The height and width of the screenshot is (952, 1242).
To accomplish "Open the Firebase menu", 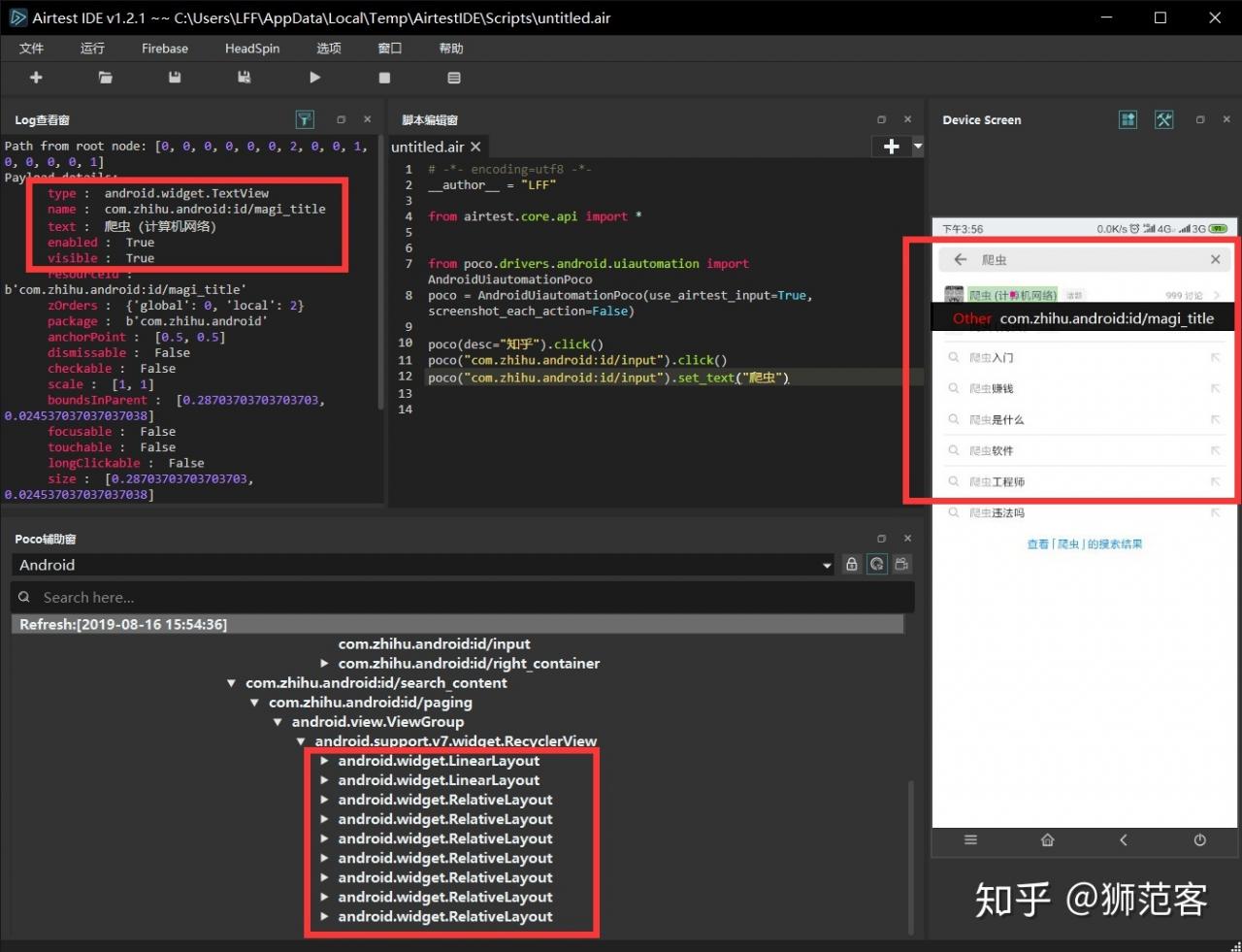I will (165, 49).
